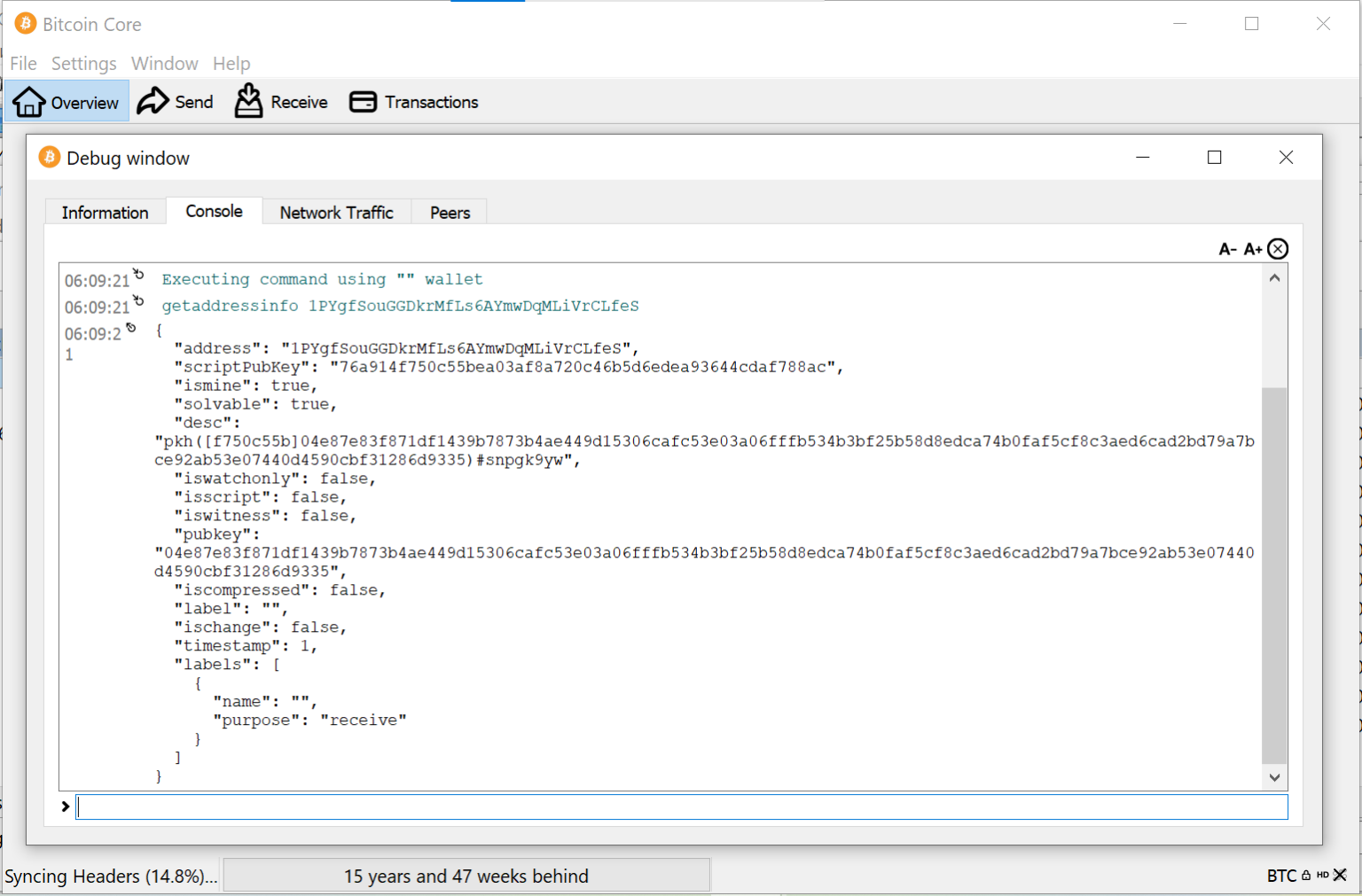This screenshot has height=896, width=1362.
Task: Click the HD wallet status icon
Action: click(x=1323, y=875)
